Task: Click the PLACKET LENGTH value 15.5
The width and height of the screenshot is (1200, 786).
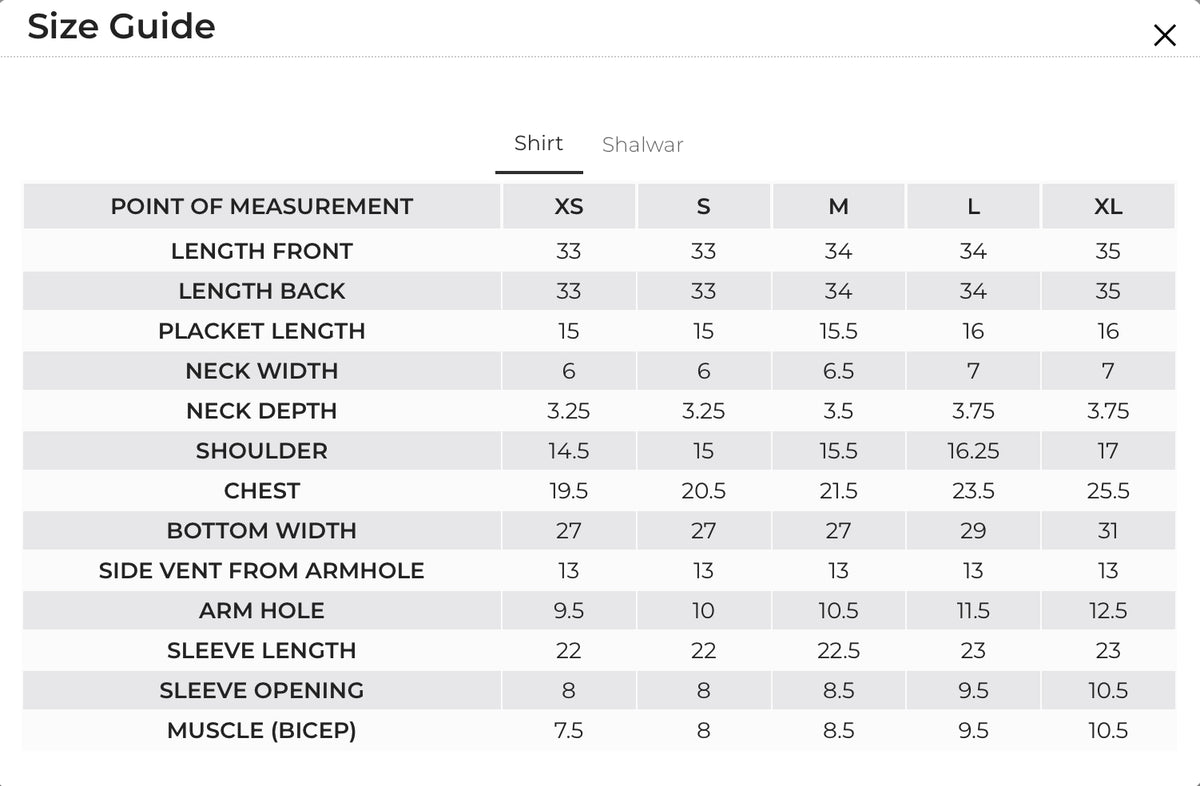Action: click(x=838, y=331)
